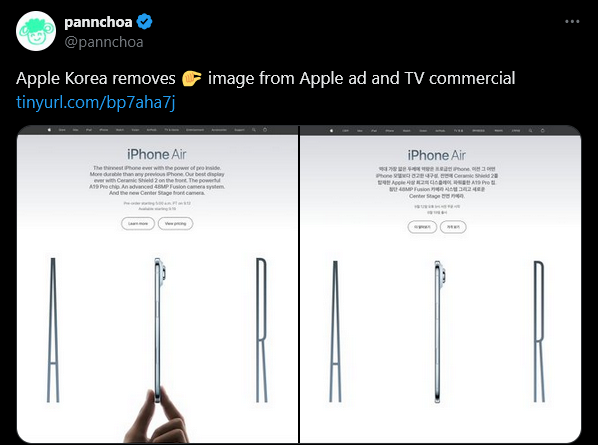Click left Korean button under iPhone Air

pyautogui.click(x=422, y=227)
